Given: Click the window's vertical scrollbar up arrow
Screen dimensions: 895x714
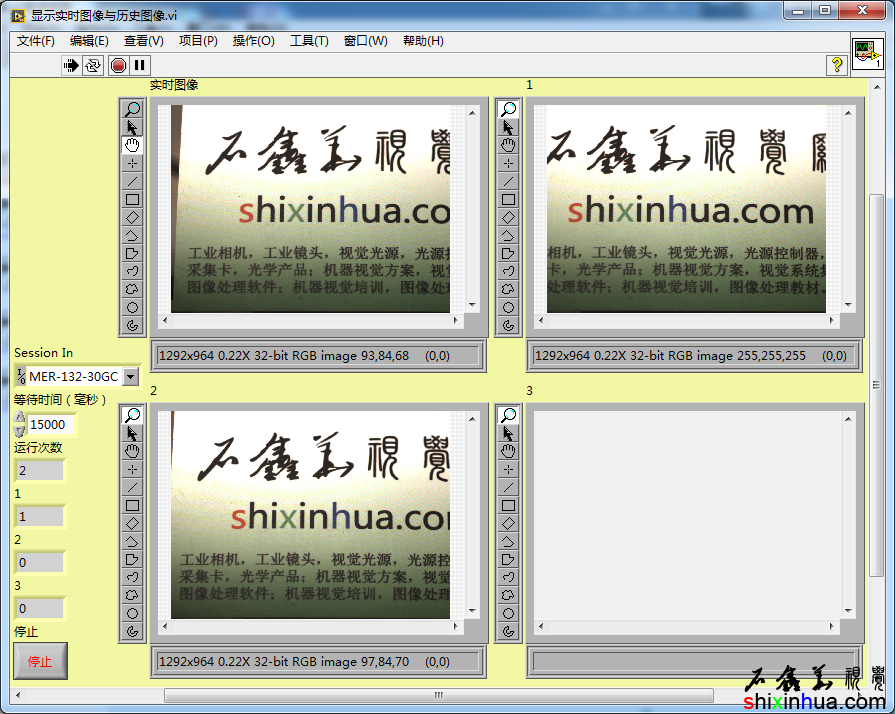Looking at the screenshot, I should (x=877, y=87).
